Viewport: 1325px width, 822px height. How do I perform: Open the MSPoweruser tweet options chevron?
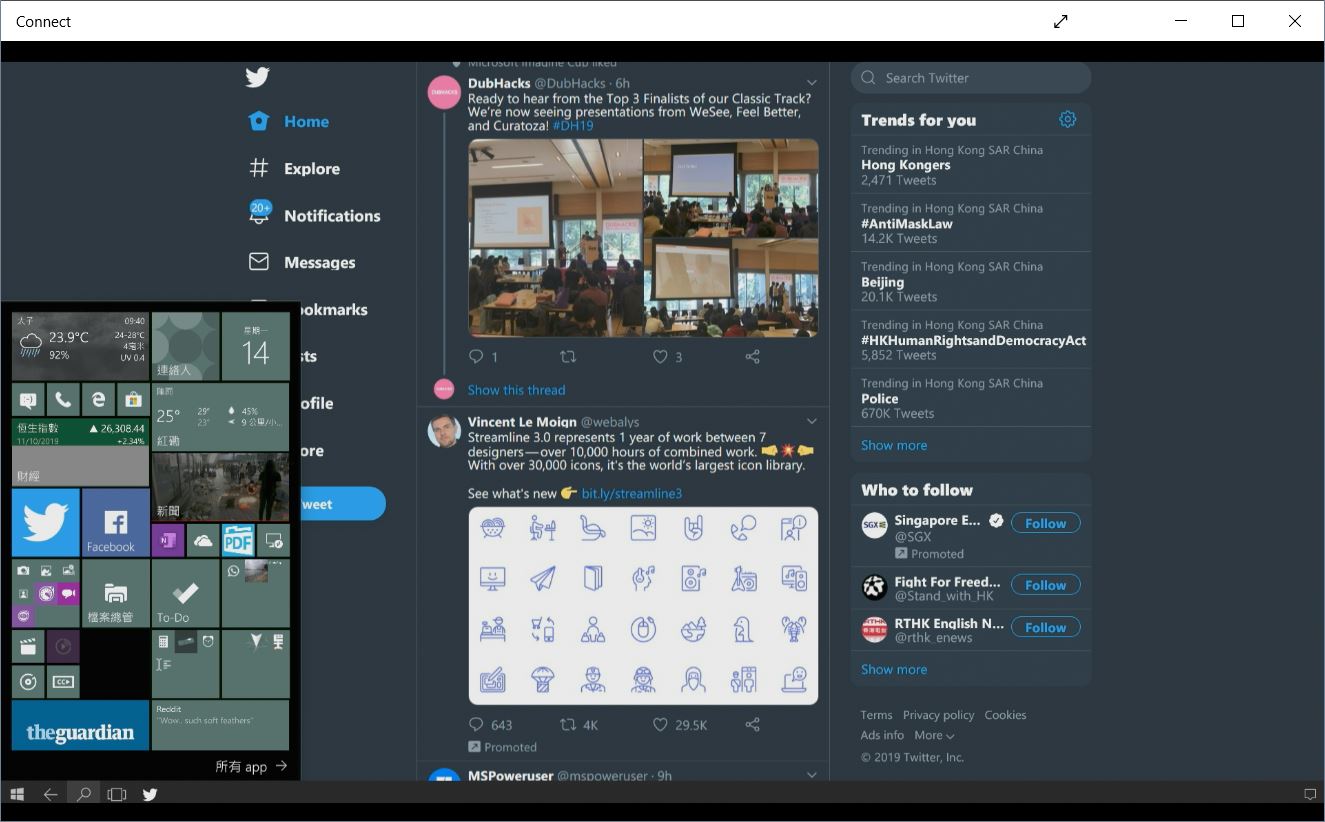812,775
